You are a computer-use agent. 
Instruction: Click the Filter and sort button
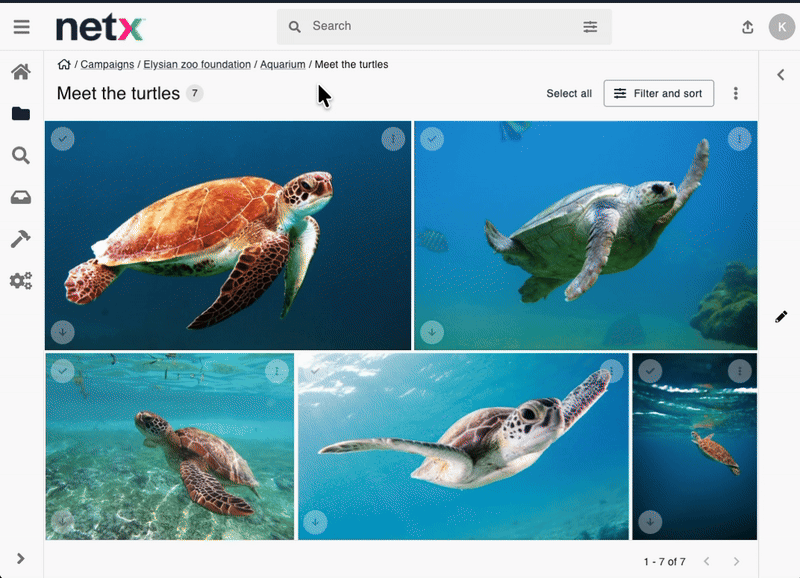click(658, 94)
